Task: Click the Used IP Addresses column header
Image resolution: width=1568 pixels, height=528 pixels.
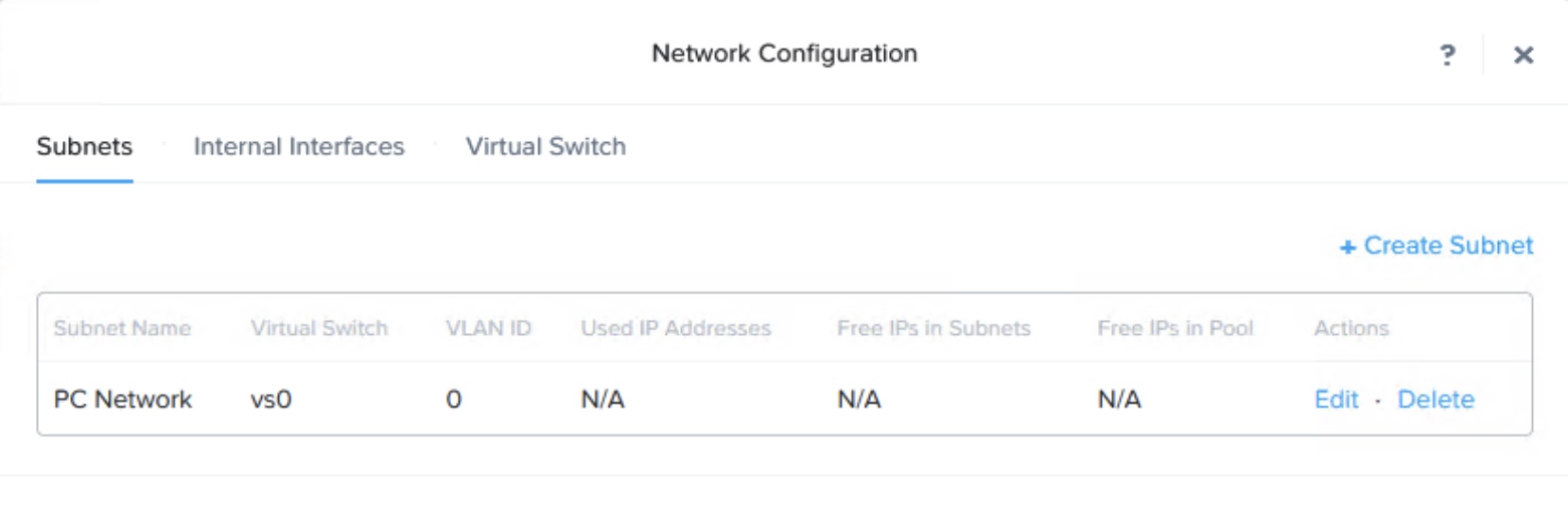Action: tap(675, 328)
